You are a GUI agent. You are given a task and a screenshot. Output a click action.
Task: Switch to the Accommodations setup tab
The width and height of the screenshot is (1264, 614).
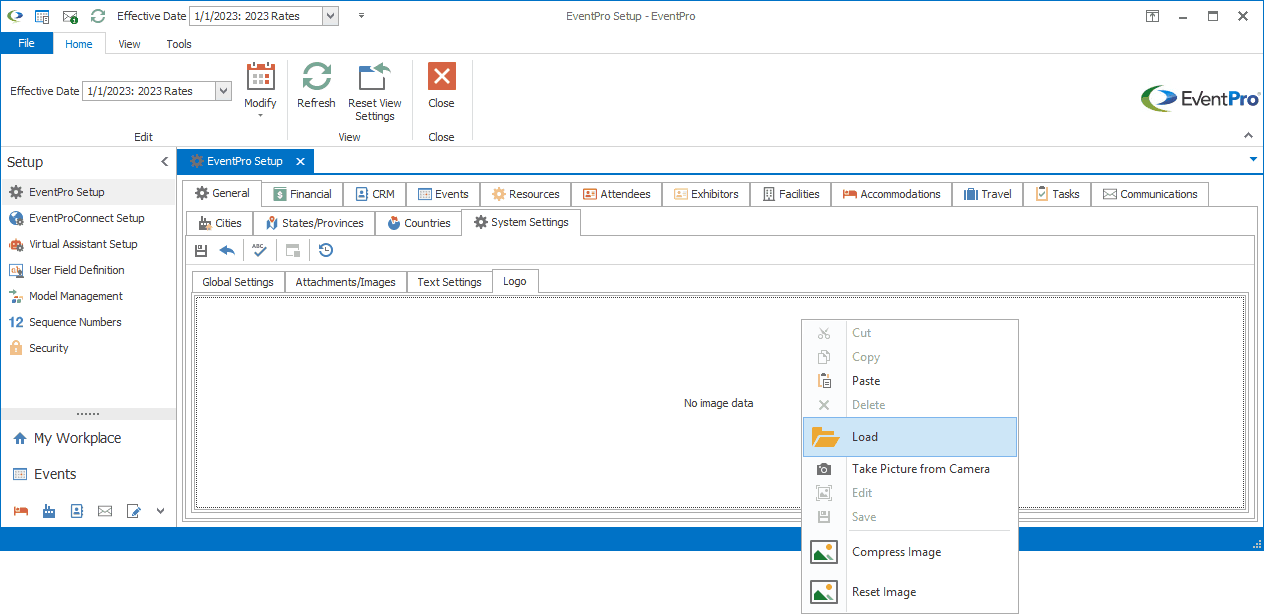pos(891,194)
